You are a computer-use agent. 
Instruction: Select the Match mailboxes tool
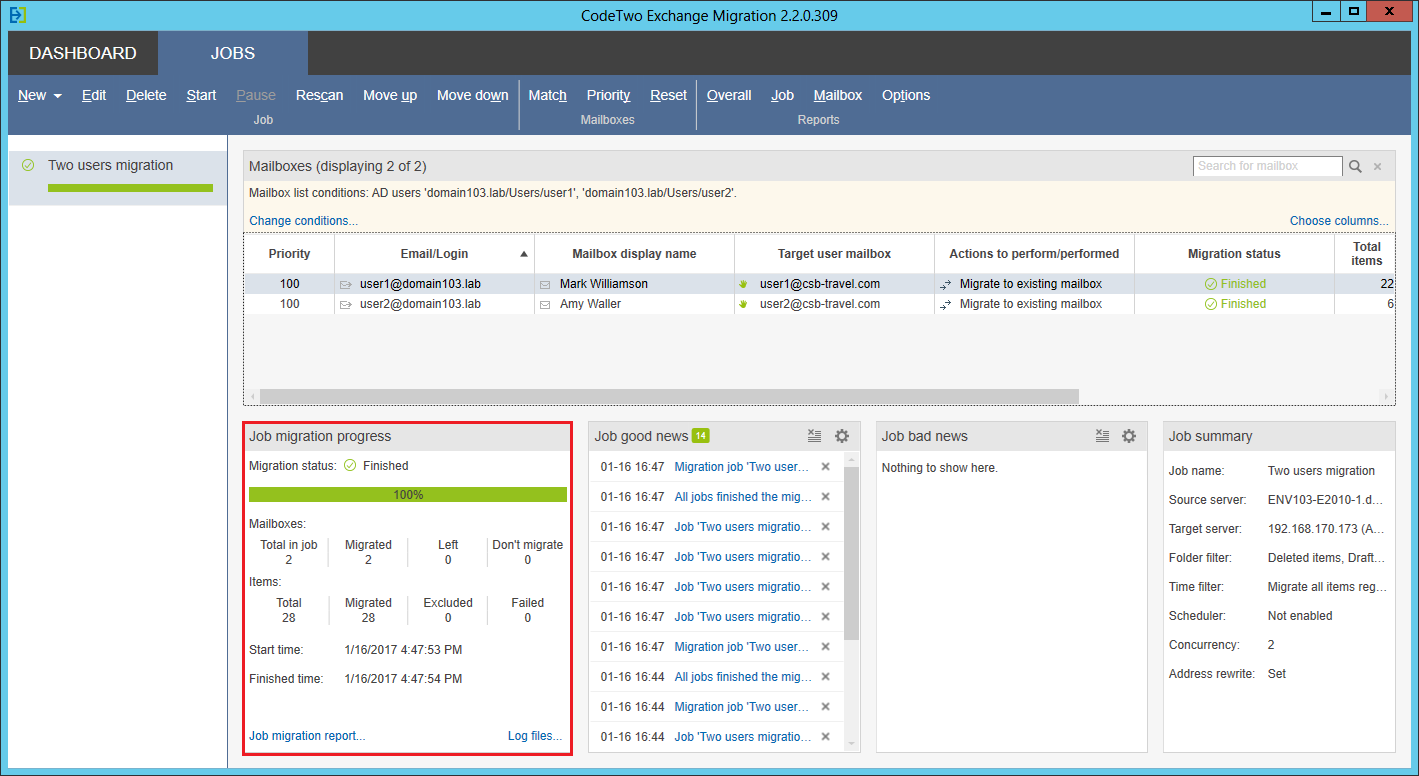[x=547, y=95]
